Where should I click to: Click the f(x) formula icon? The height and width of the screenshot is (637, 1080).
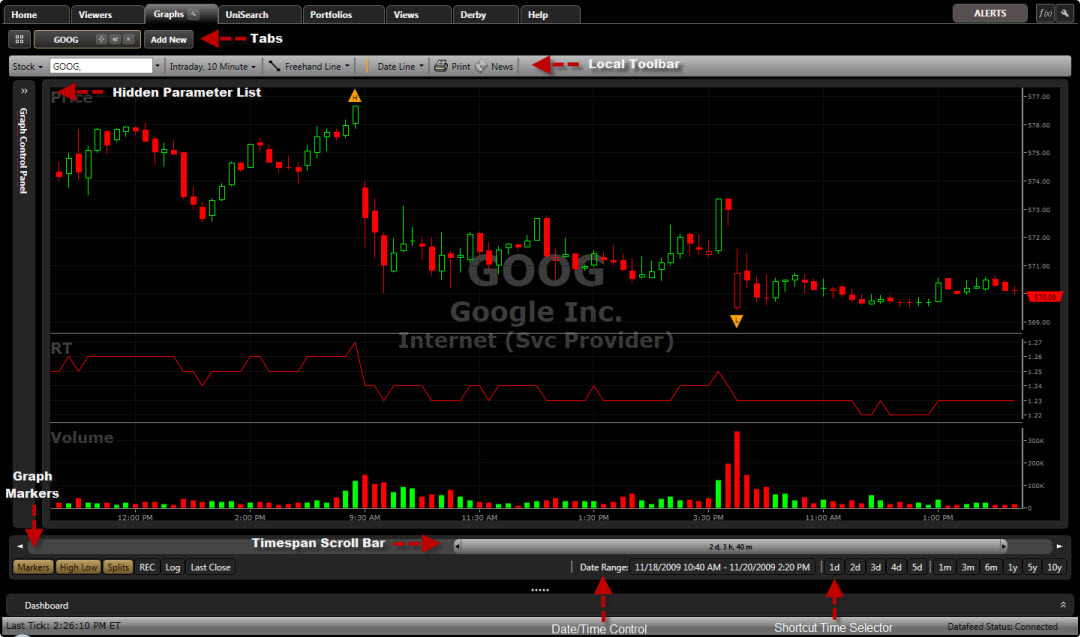click(1044, 14)
